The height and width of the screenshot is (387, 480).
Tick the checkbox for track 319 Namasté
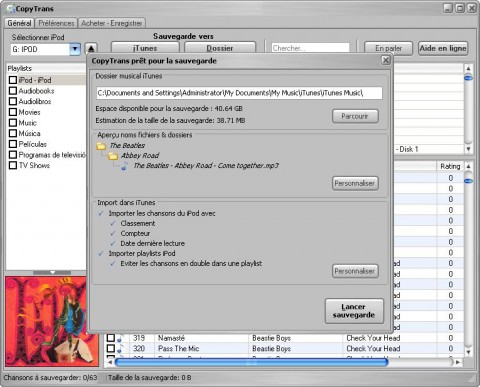point(110,338)
